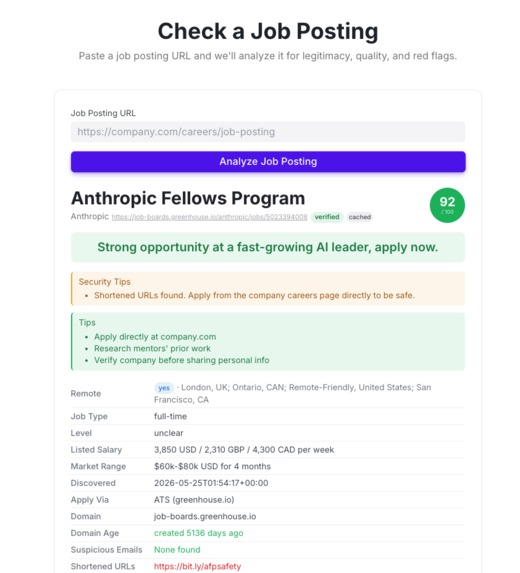Open the greenhouse.io job posting link
The image size is (520, 573).
click(x=209, y=217)
